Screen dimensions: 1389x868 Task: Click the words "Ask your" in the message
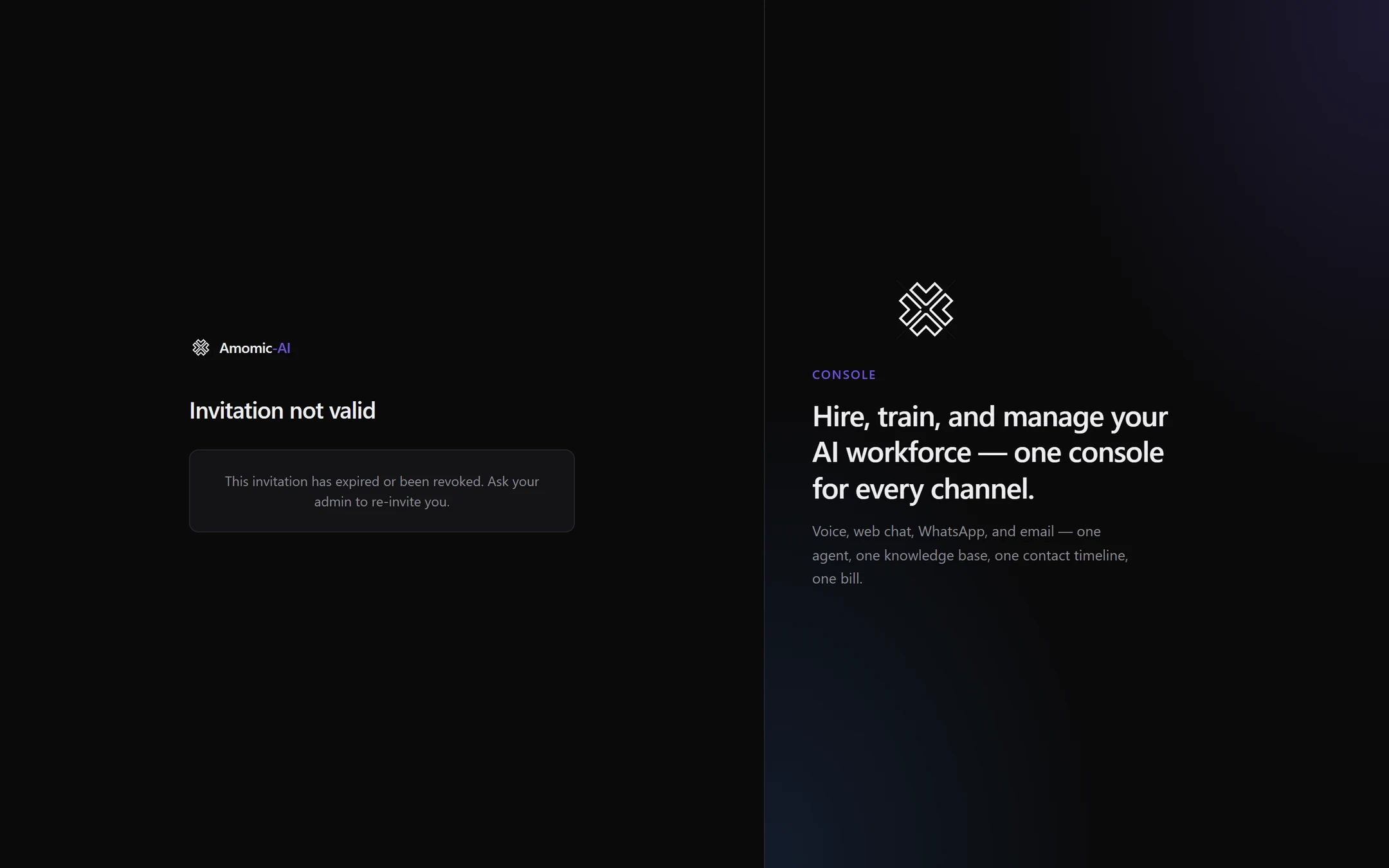(513, 482)
